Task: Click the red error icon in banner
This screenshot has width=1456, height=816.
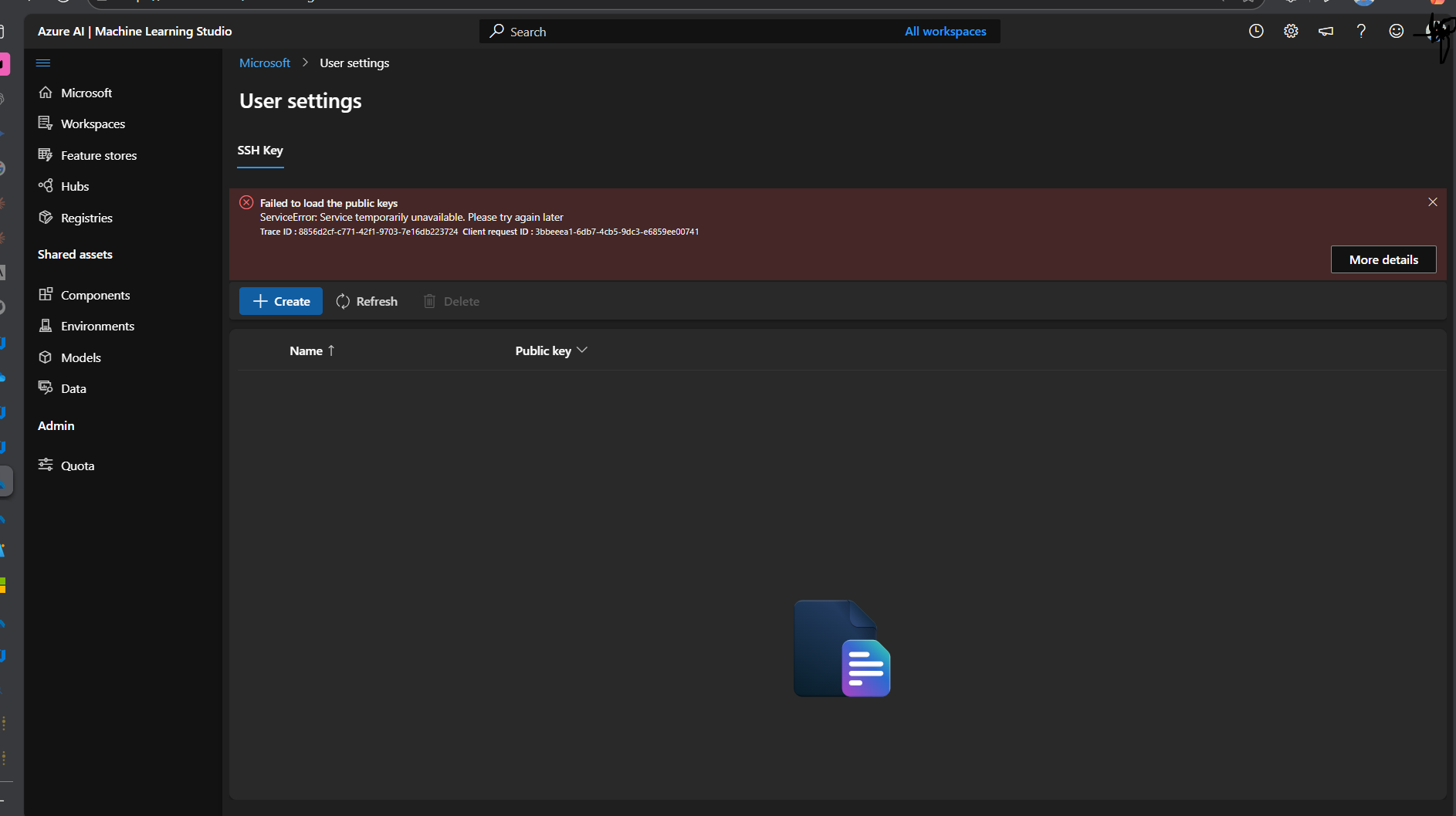Action: pos(246,202)
